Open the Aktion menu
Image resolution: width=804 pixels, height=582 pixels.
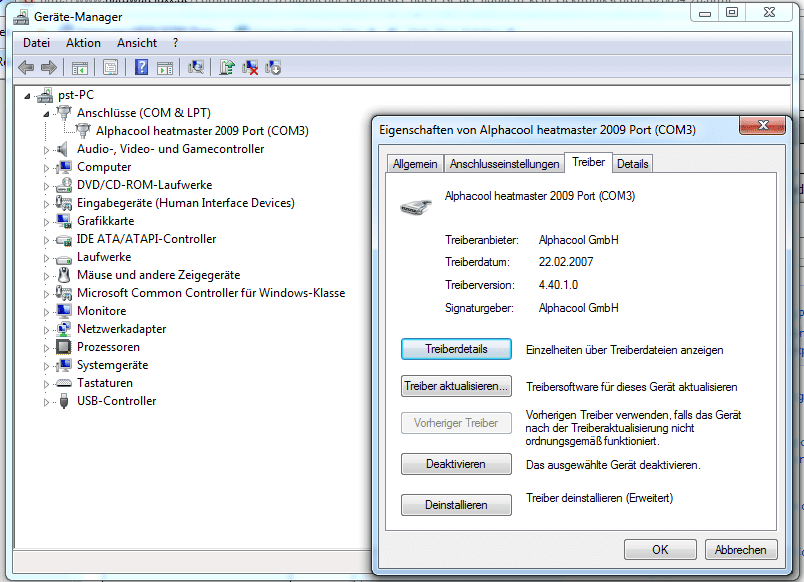[x=83, y=43]
